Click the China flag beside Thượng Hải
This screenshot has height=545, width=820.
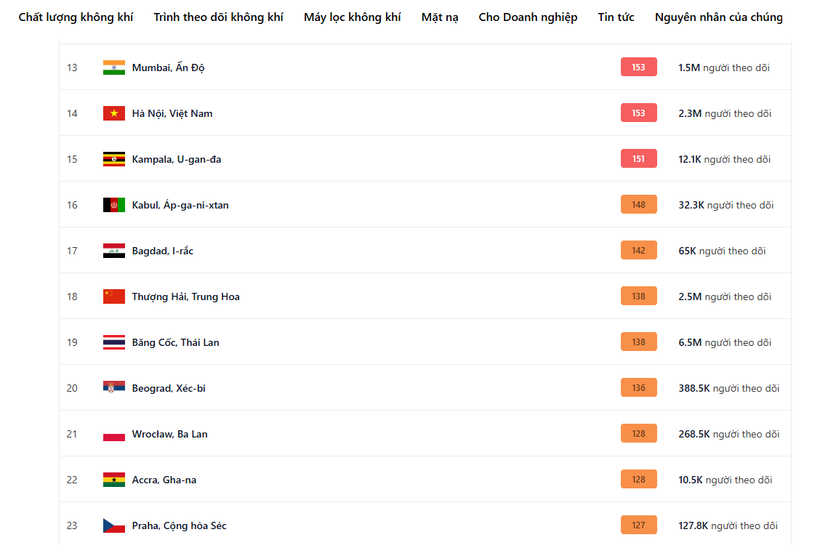pyautogui.click(x=113, y=297)
